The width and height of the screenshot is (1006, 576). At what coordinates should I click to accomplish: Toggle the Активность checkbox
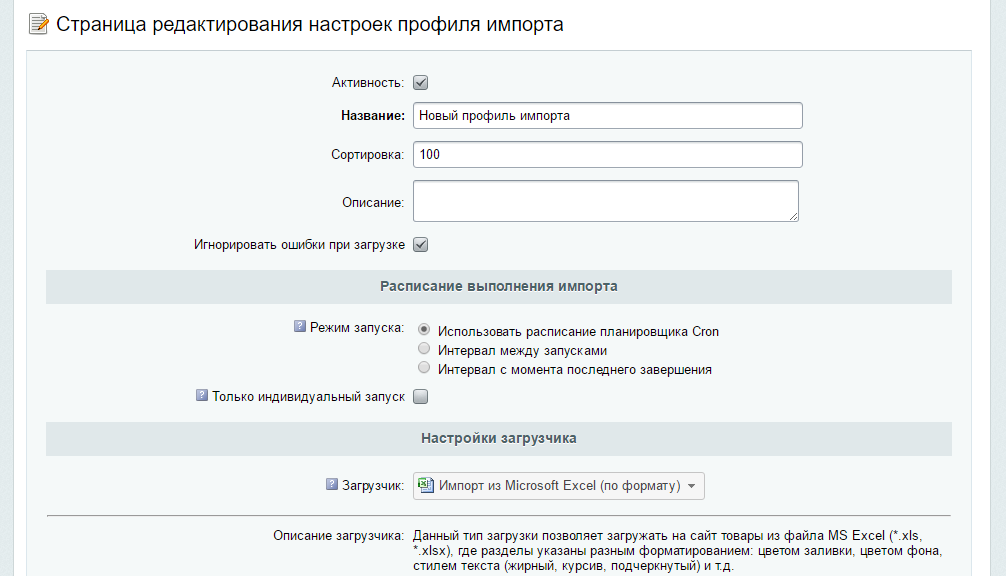[421, 83]
